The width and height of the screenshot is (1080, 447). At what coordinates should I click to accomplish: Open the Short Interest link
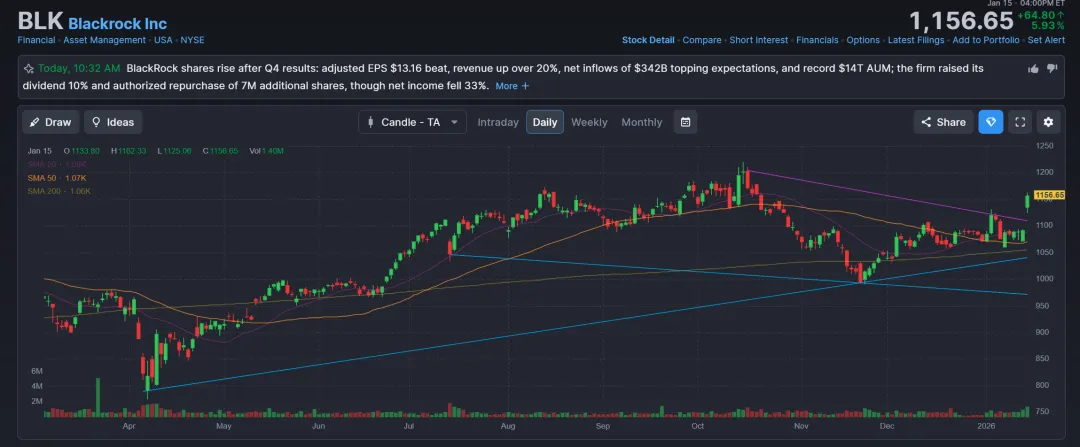pyautogui.click(x=758, y=40)
